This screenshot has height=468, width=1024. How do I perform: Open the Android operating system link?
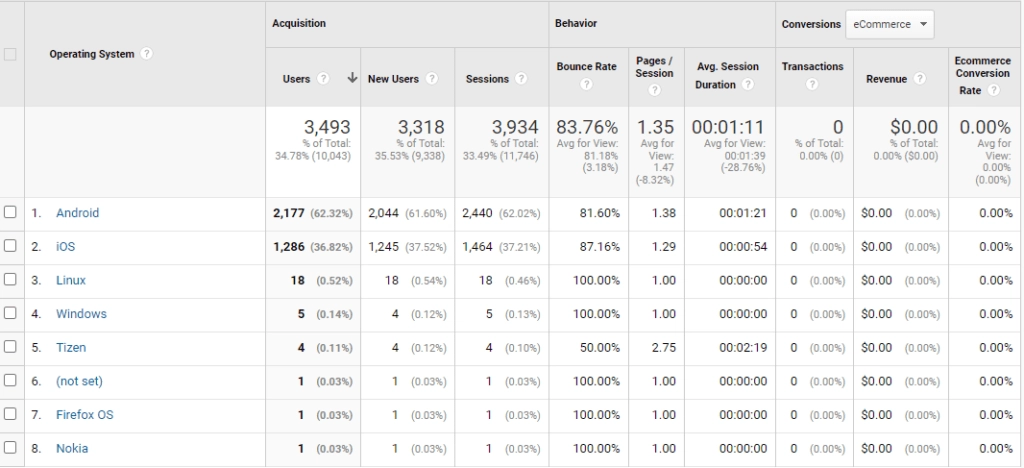tap(77, 213)
